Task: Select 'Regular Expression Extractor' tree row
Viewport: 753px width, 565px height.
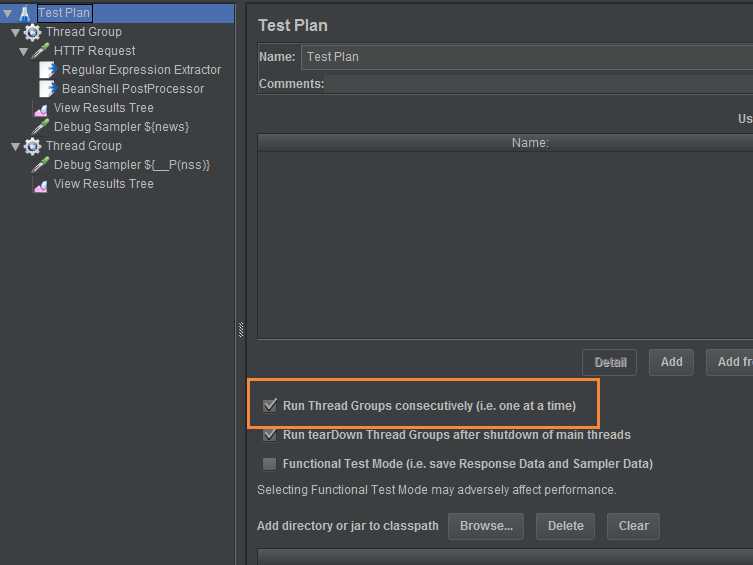Action: point(142,70)
